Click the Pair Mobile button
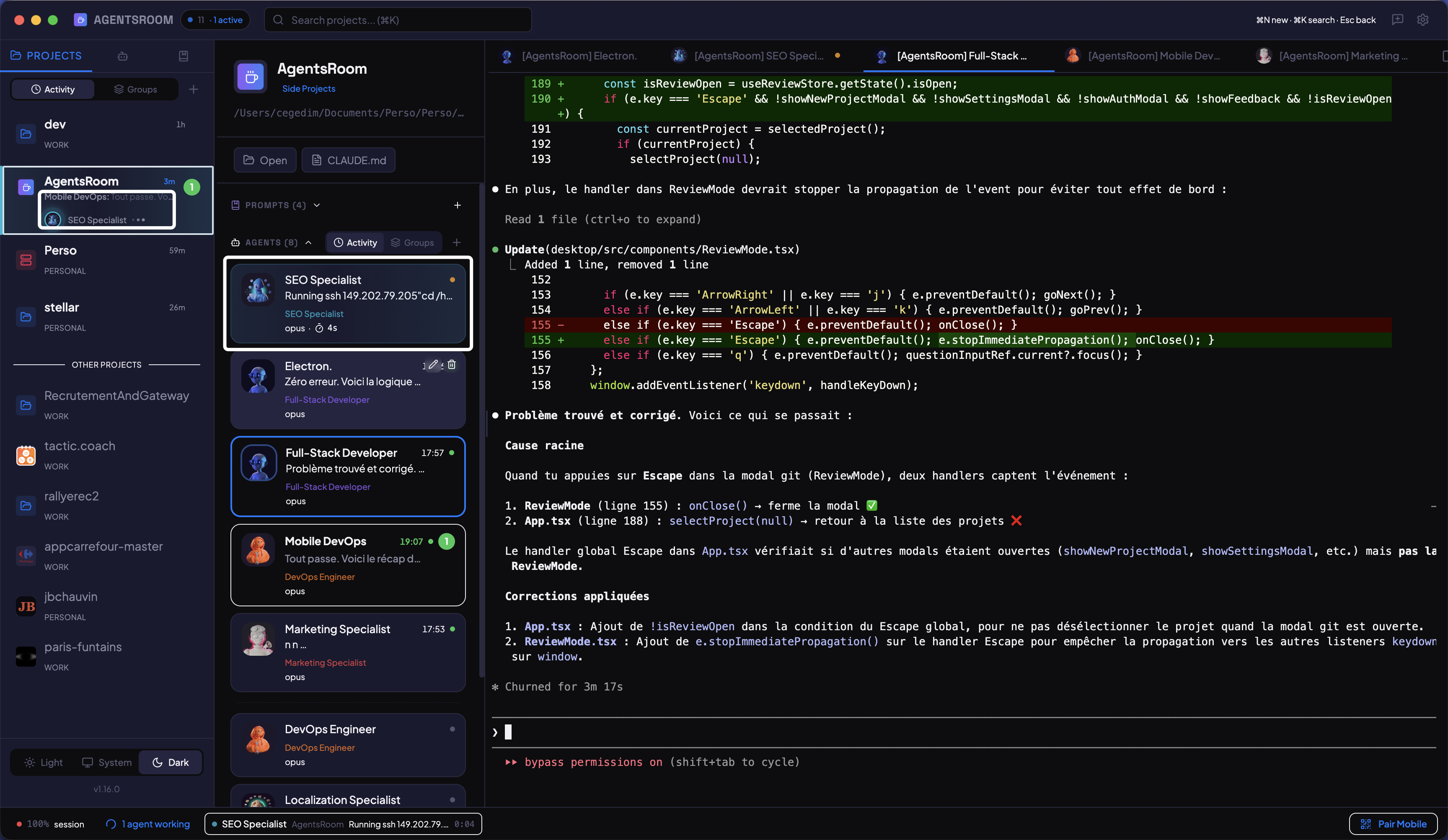Image resolution: width=1448 pixels, height=840 pixels. [1393, 824]
